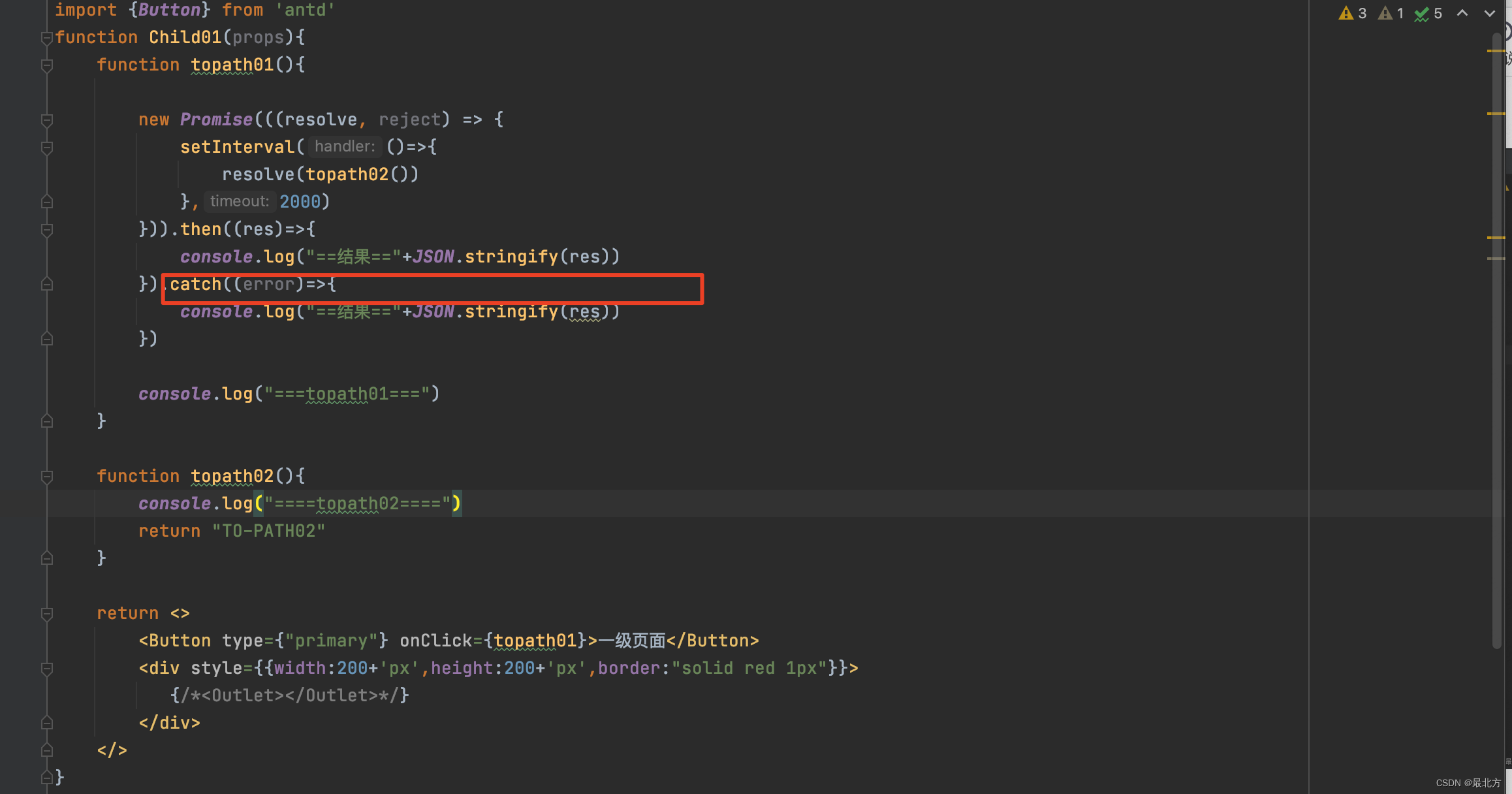Go to previous highlighted error arrow
This screenshot has width=1512, height=794.
(x=1462, y=13)
